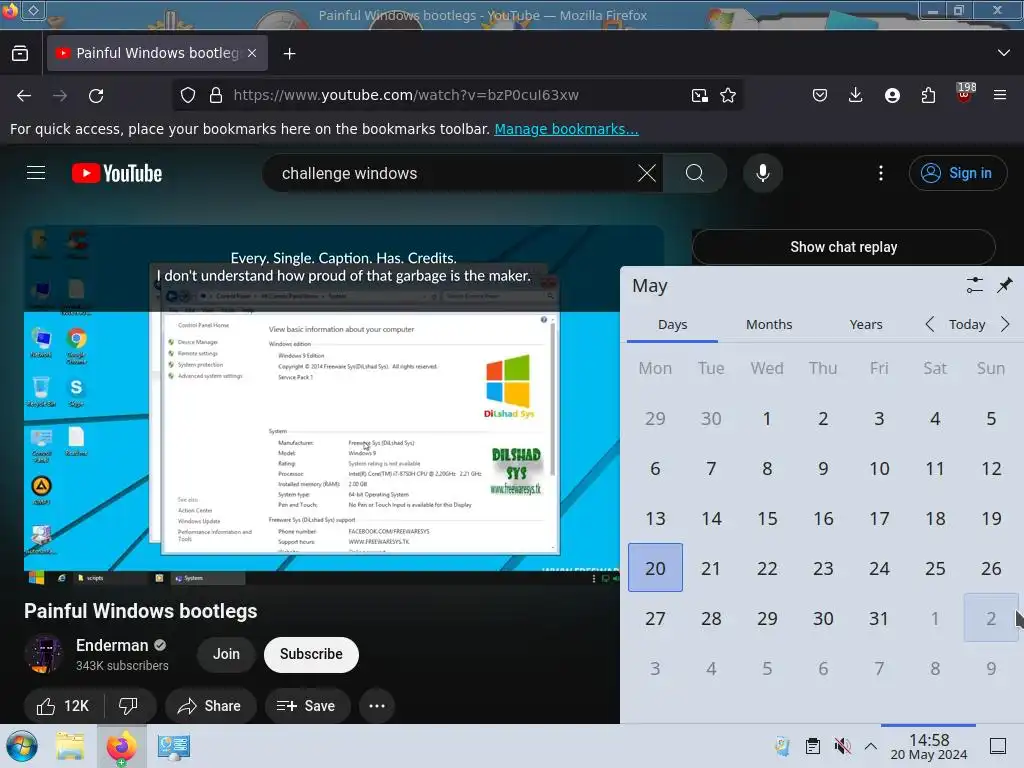The width and height of the screenshot is (1024, 768).
Task: Open the Firefox downloads panel
Action: click(856, 95)
